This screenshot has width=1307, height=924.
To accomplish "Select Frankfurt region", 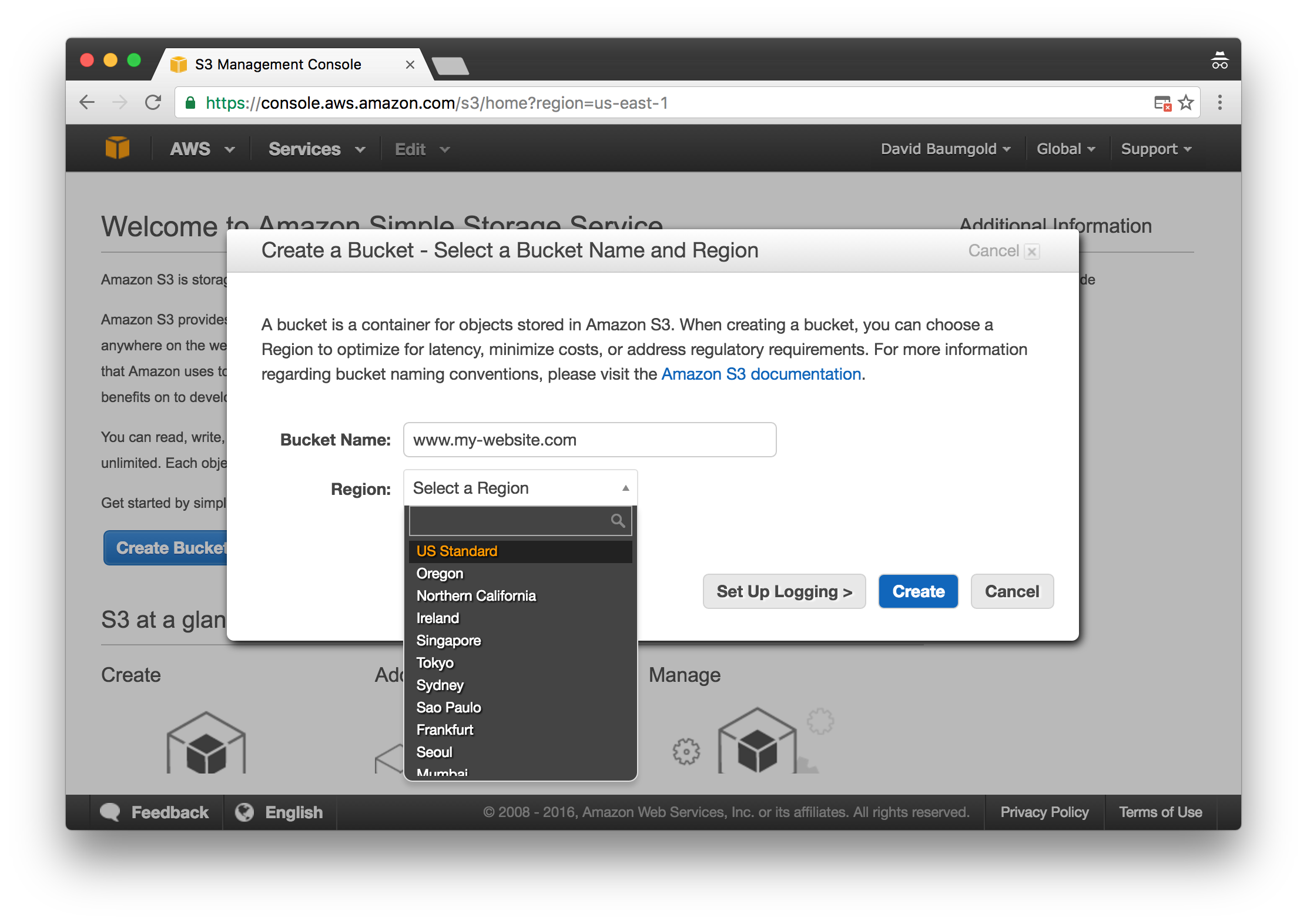I will (521, 730).
